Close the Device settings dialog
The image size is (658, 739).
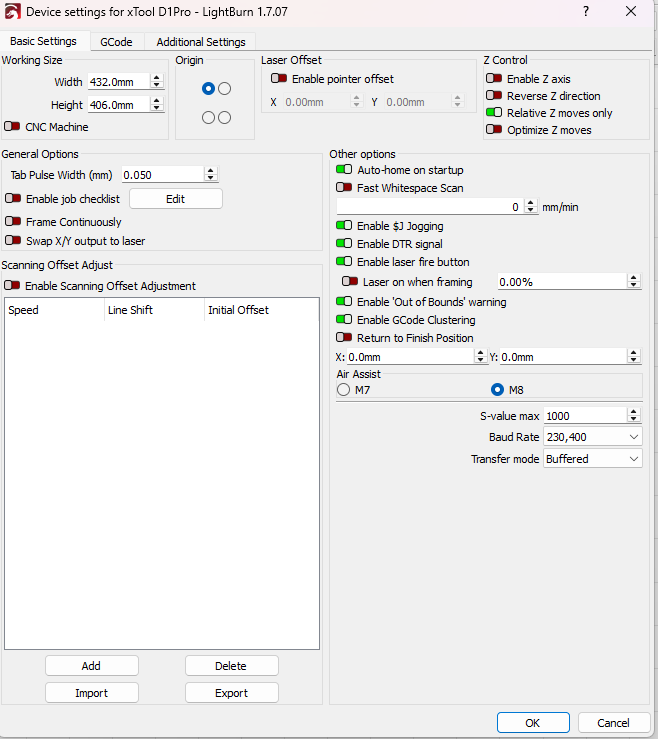[631, 11]
